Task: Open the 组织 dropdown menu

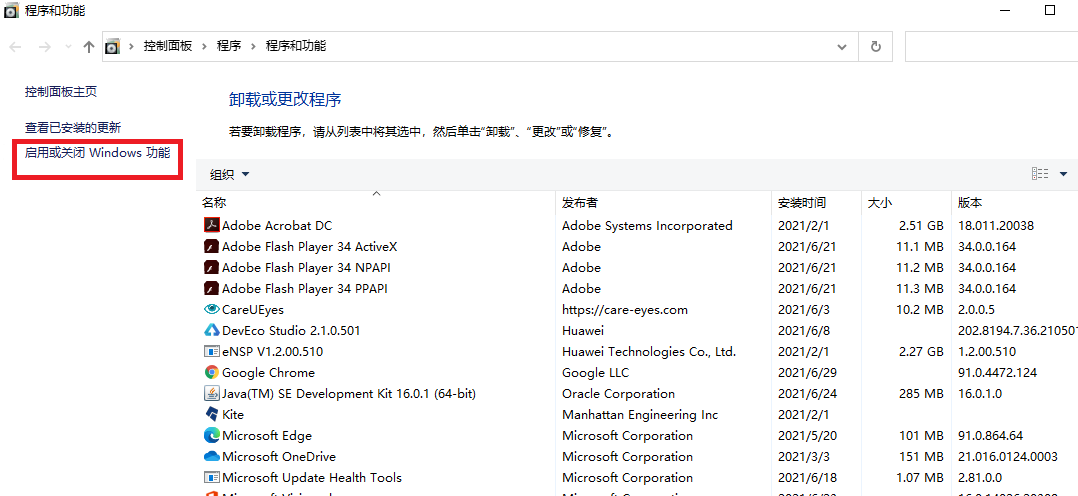Action: (x=229, y=174)
